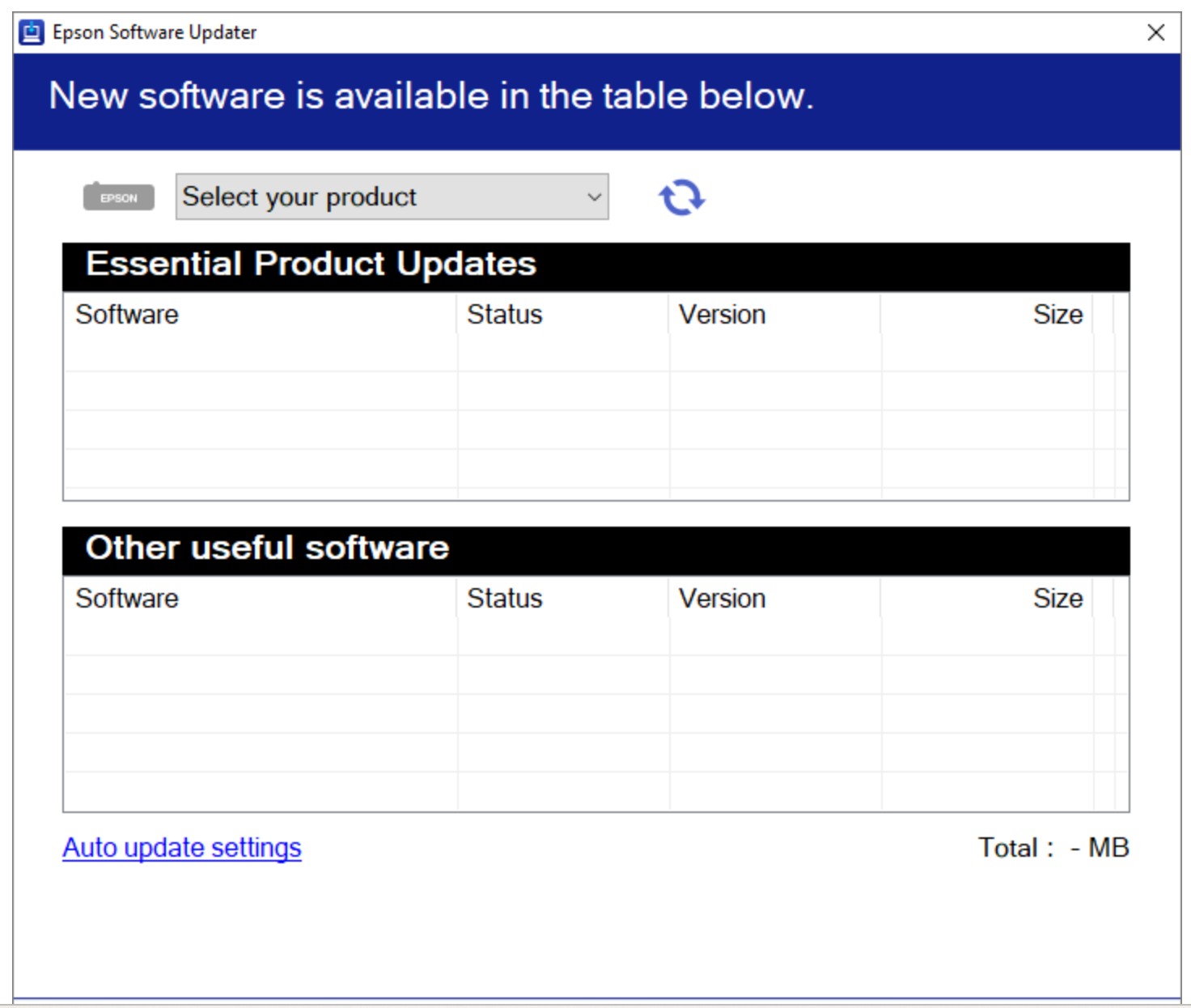Viewport: 1191px width, 1008px height.
Task: Click the blue refresh arrows icon
Action: (x=681, y=197)
